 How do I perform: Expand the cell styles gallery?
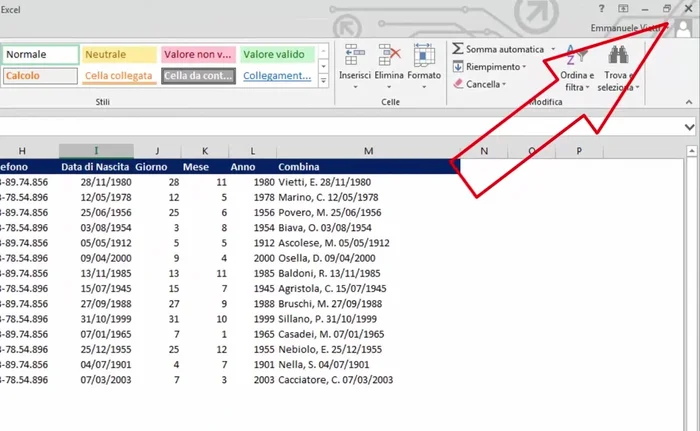tap(324, 81)
